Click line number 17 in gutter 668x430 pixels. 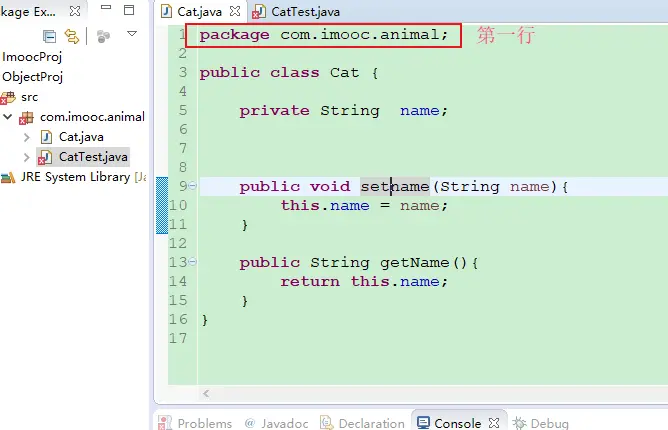(x=178, y=338)
